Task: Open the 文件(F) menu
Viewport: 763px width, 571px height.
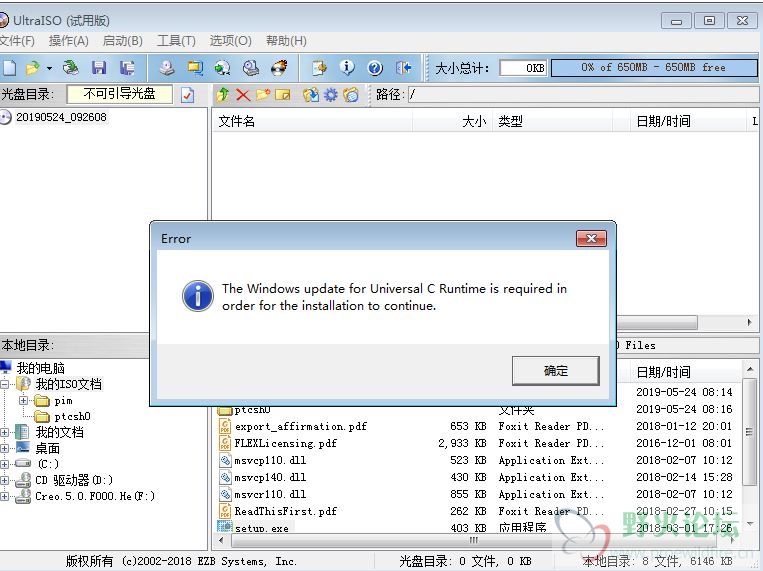Action: [17, 41]
